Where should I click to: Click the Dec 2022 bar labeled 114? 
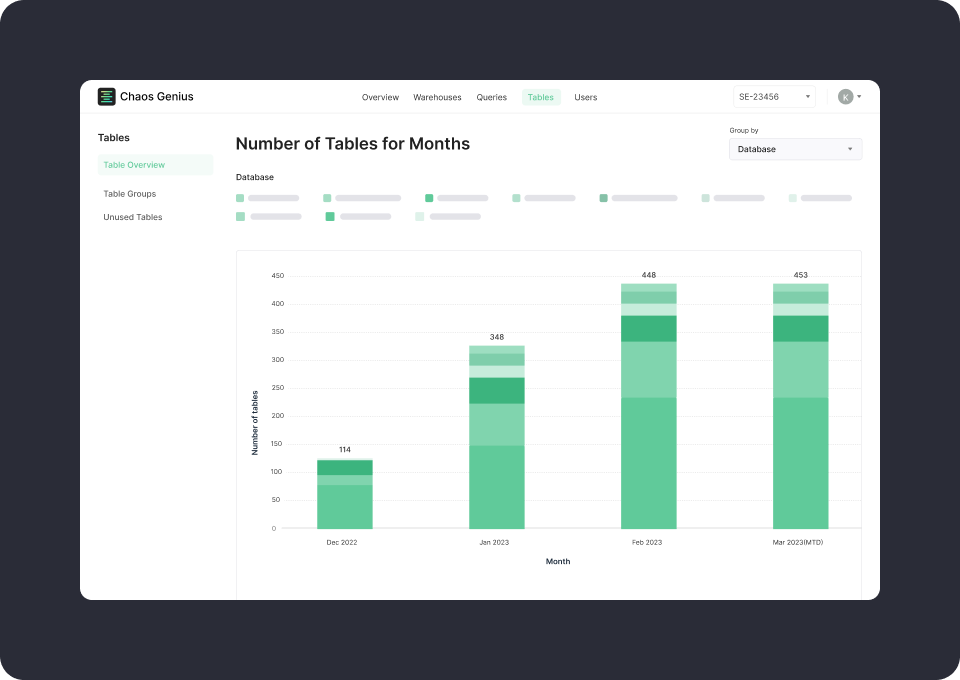[x=343, y=495]
